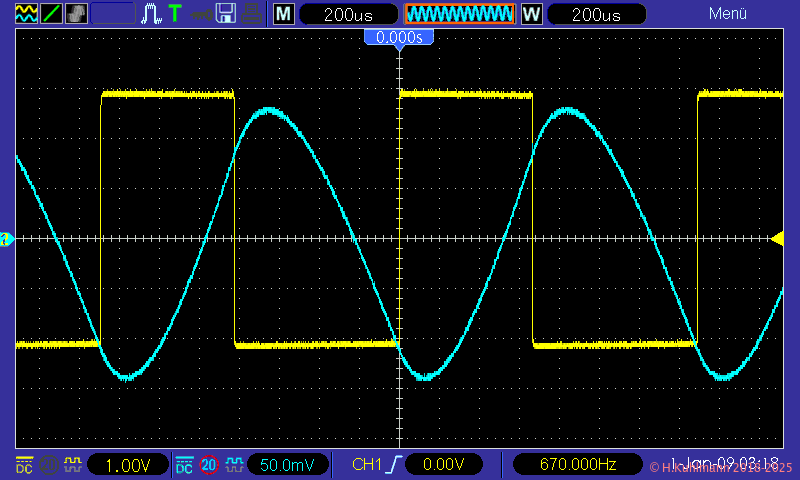Click the 0.000s horizontal trigger position marker
The width and height of the screenshot is (800, 480).
pyautogui.click(x=399, y=37)
